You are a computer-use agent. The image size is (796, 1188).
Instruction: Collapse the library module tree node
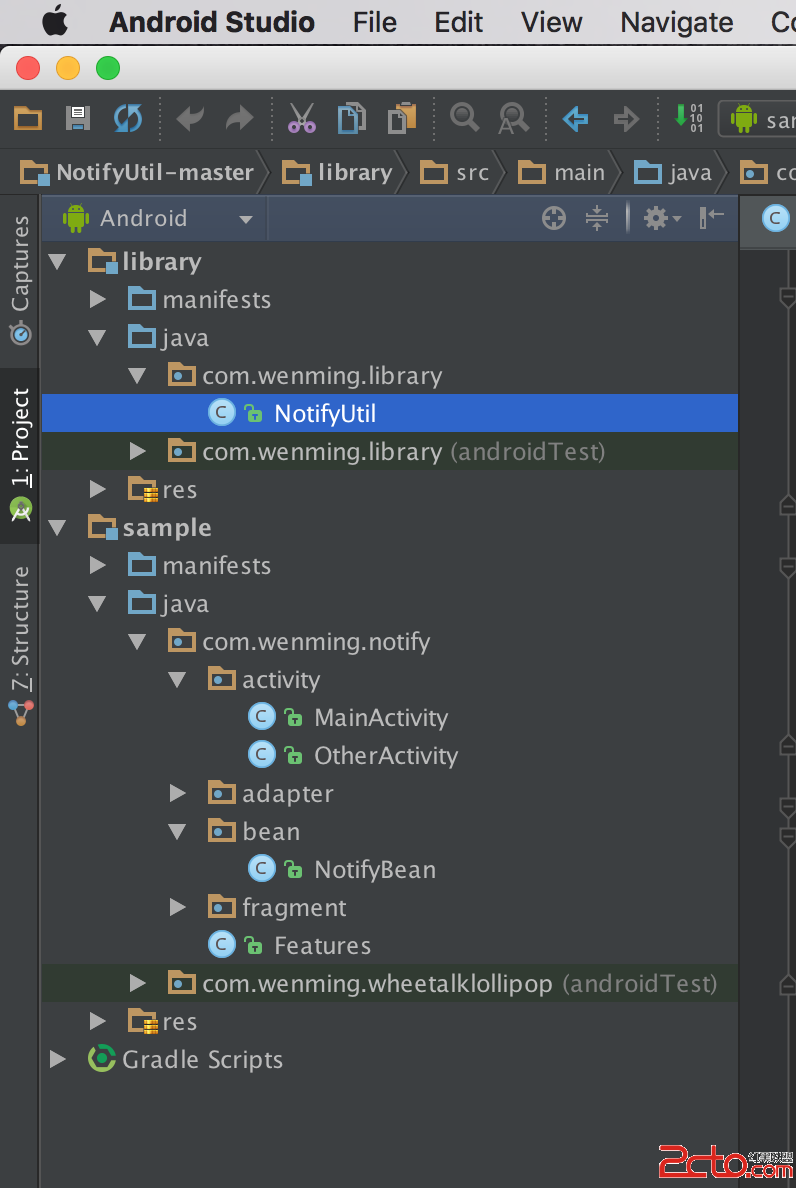58,262
